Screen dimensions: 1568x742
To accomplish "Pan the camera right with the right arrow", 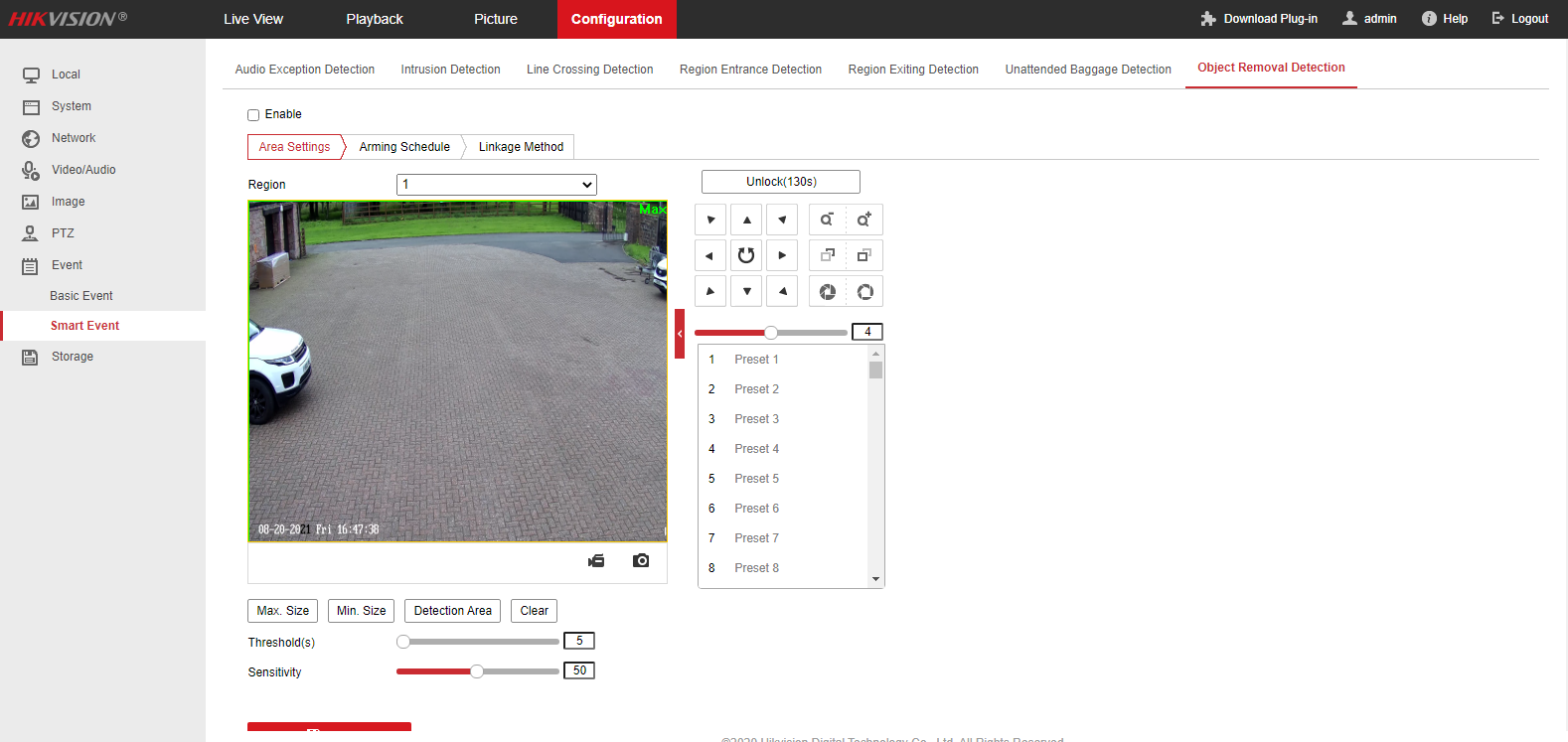I will pos(782,255).
